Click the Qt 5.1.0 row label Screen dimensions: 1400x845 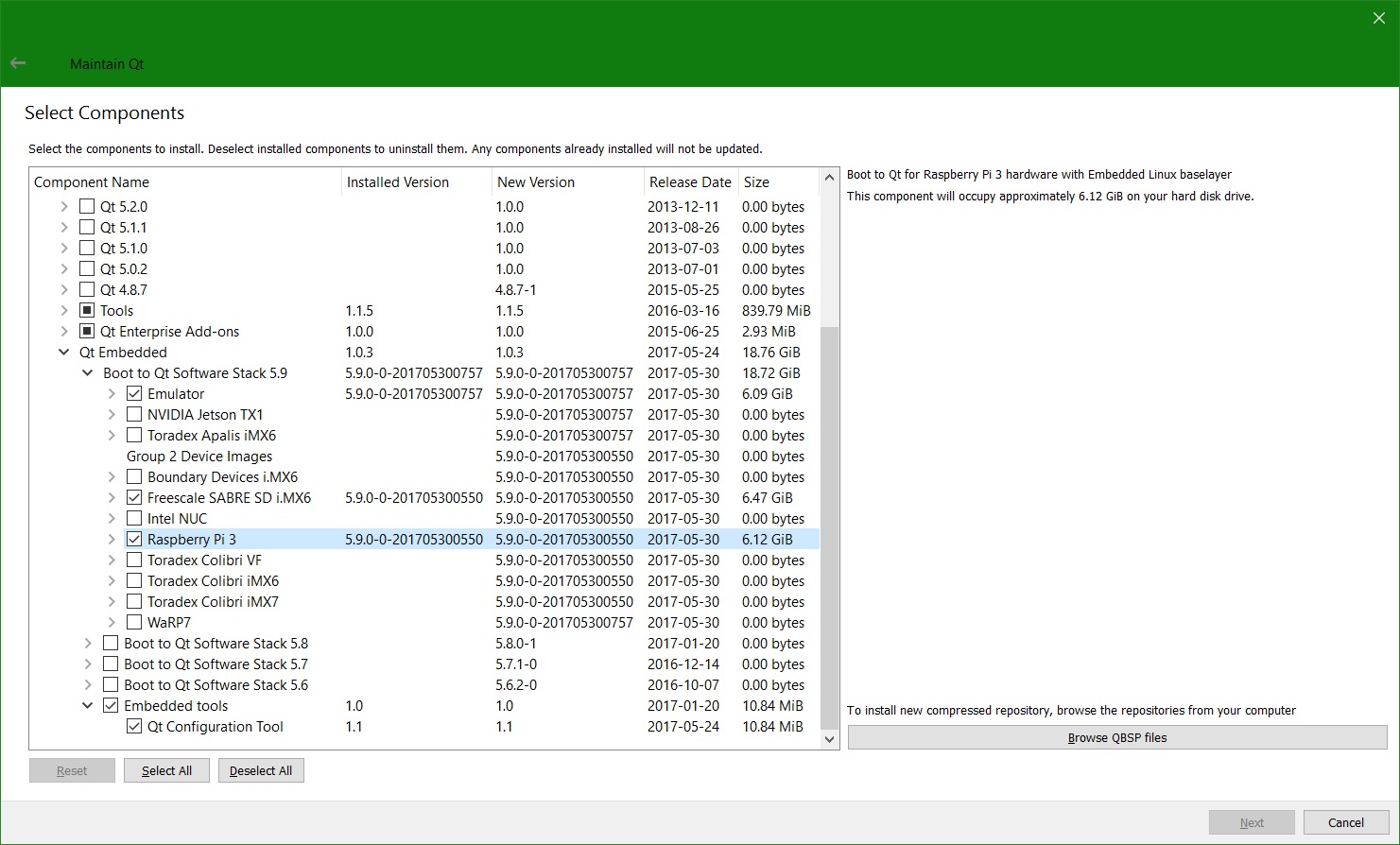click(124, 248)
